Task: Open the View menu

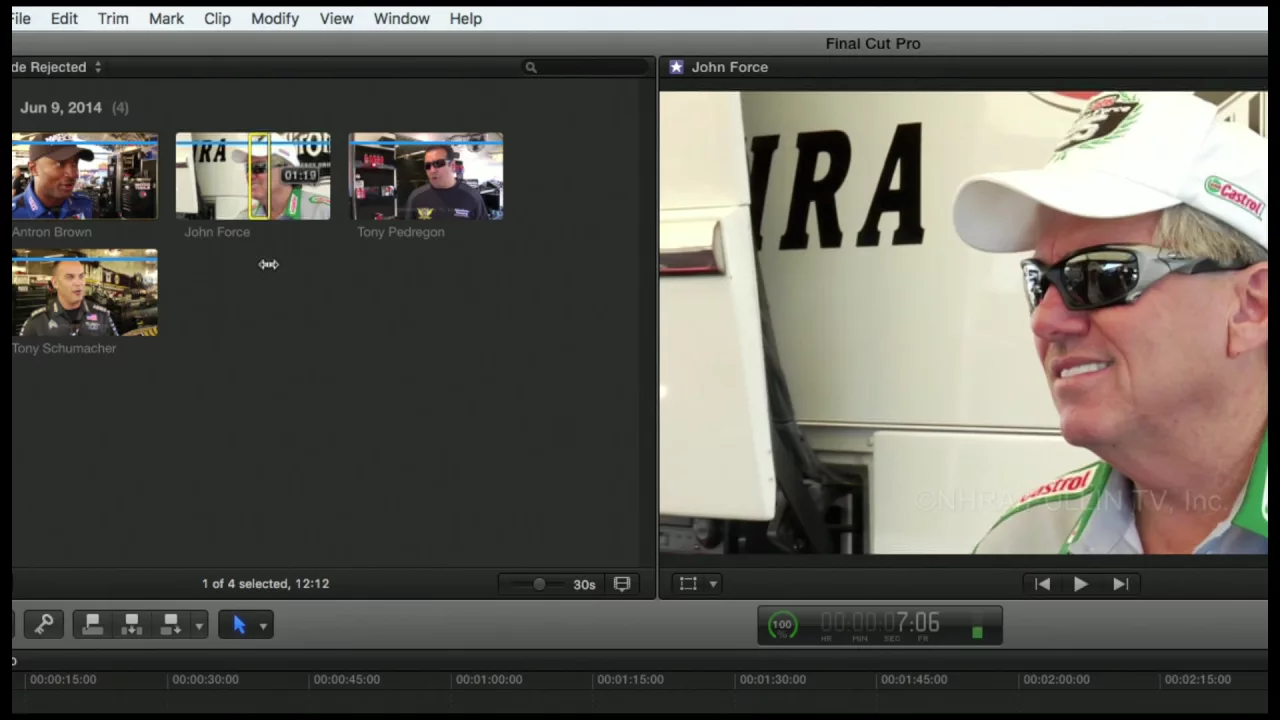Action: pos(336,19)
